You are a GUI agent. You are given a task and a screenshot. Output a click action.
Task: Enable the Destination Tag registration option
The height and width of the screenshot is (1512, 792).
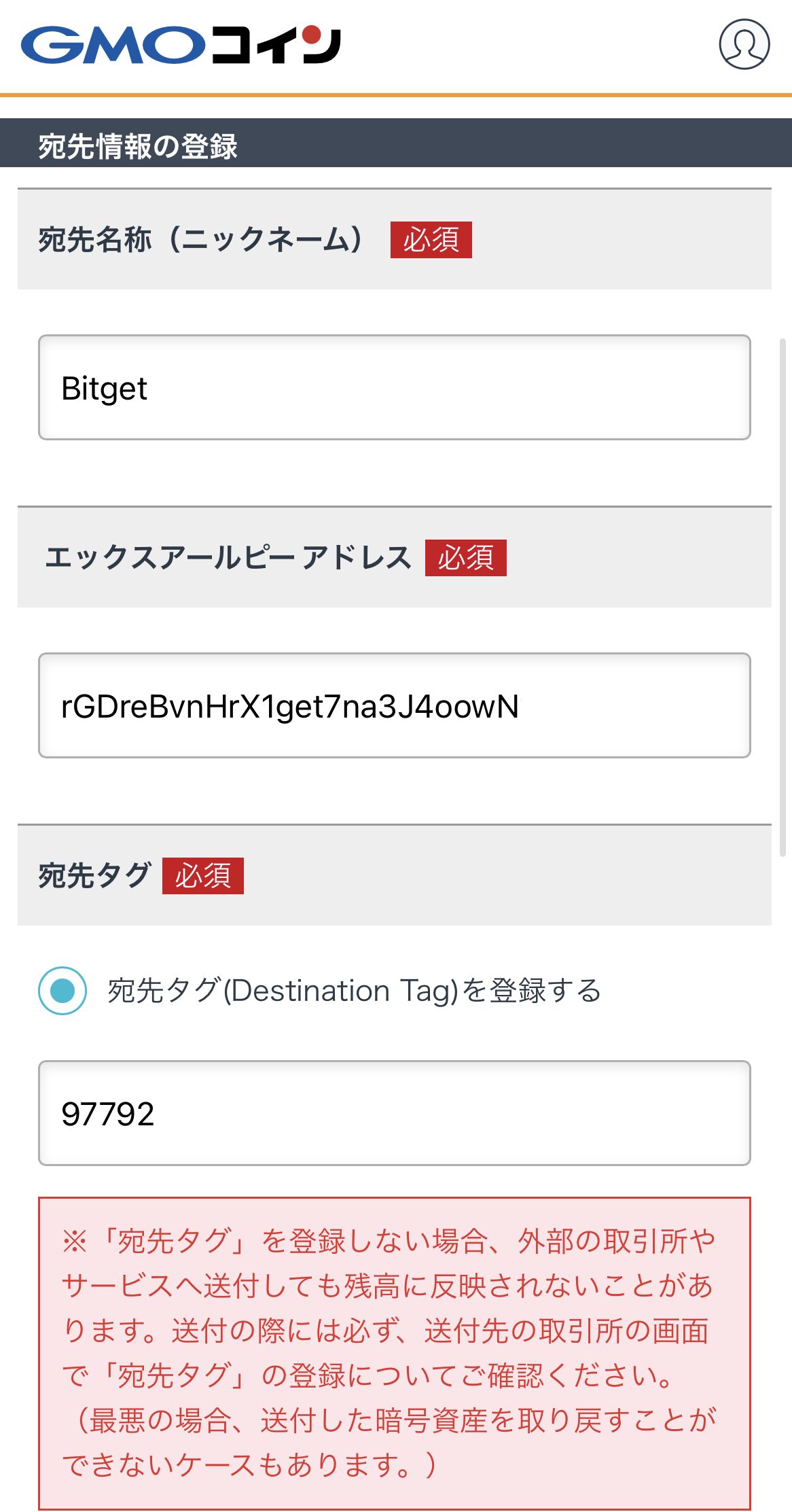coord(353,991)
